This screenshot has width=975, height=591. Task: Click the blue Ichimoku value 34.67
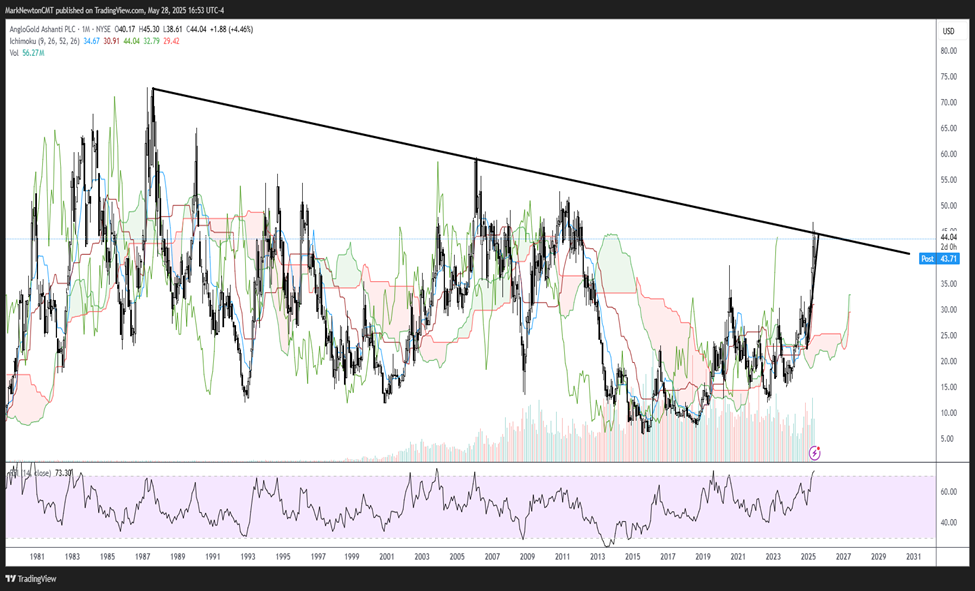tap(89, 43)
